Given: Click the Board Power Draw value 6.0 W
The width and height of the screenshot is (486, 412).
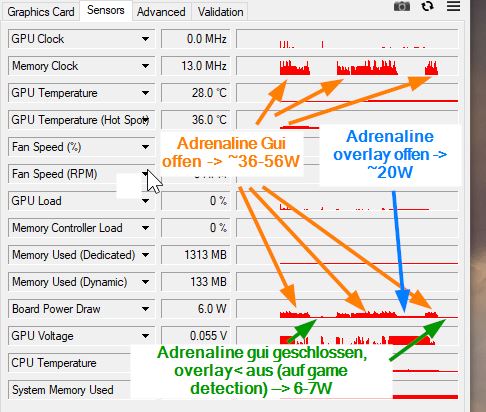Looking at the screenshot, I should [x=196, y=309].
